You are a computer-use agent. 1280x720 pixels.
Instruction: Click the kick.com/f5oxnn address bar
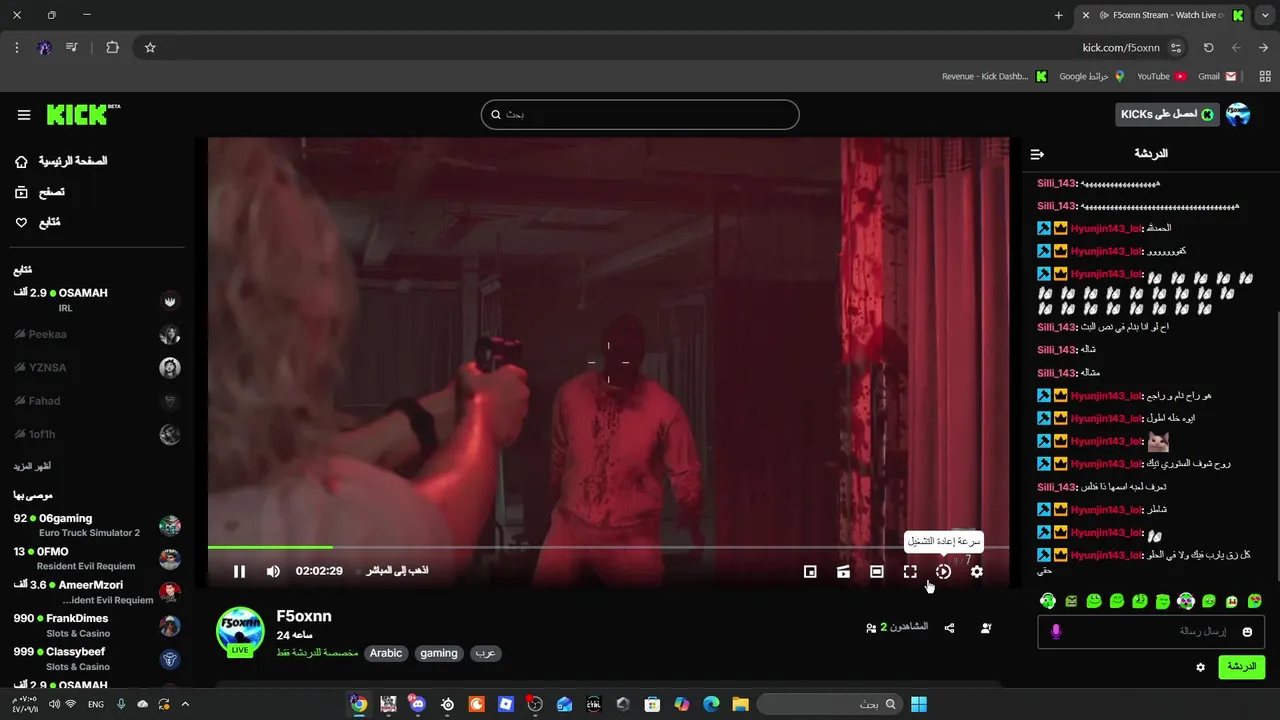tap(660, 47)
